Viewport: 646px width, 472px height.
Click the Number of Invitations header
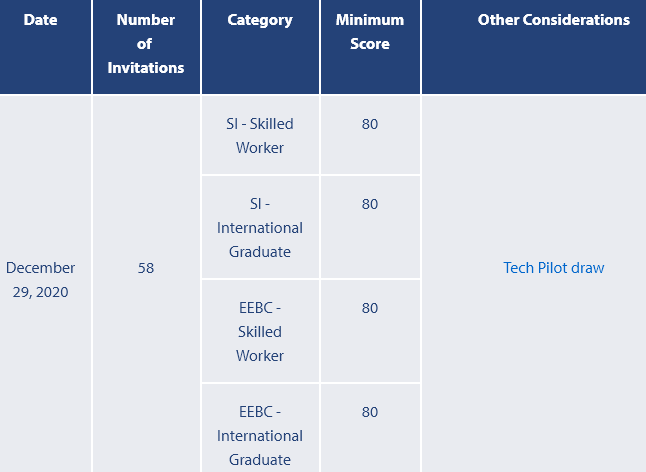coord(146,44)
